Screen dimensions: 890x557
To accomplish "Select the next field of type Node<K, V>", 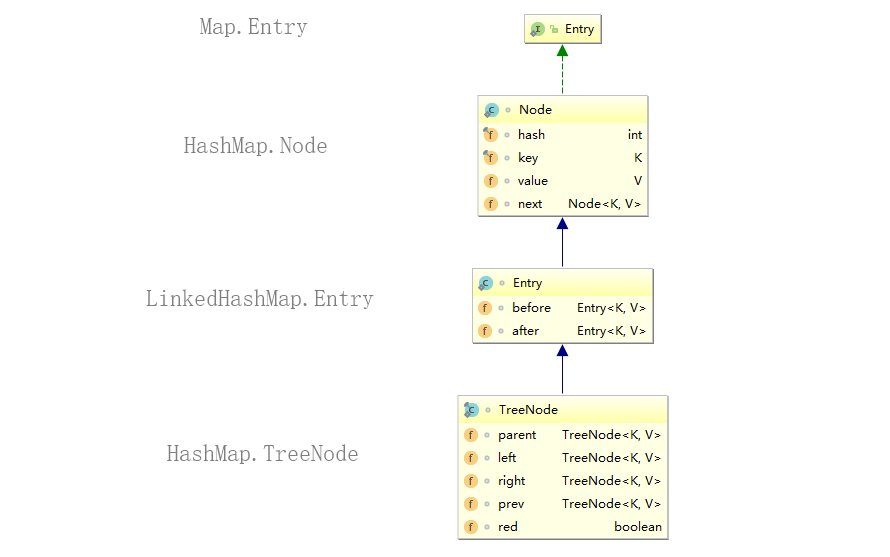I will tap(562, 204).
